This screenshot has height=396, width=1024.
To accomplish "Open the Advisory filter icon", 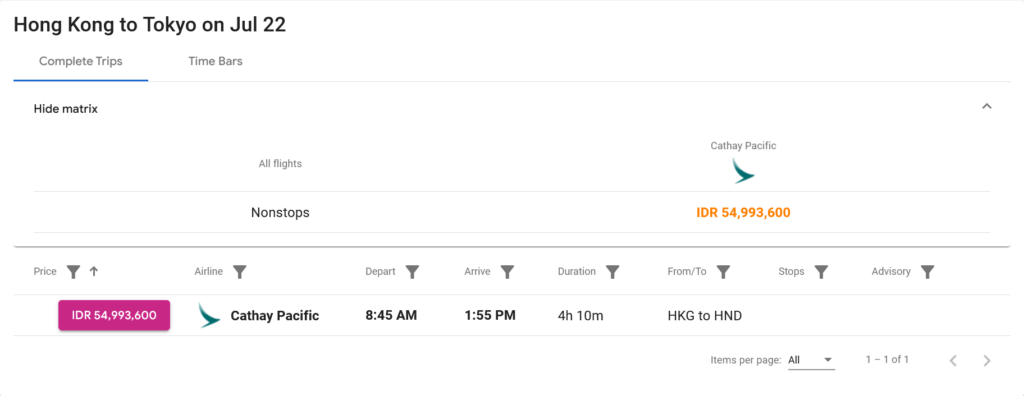I will [x=927, y=272].
